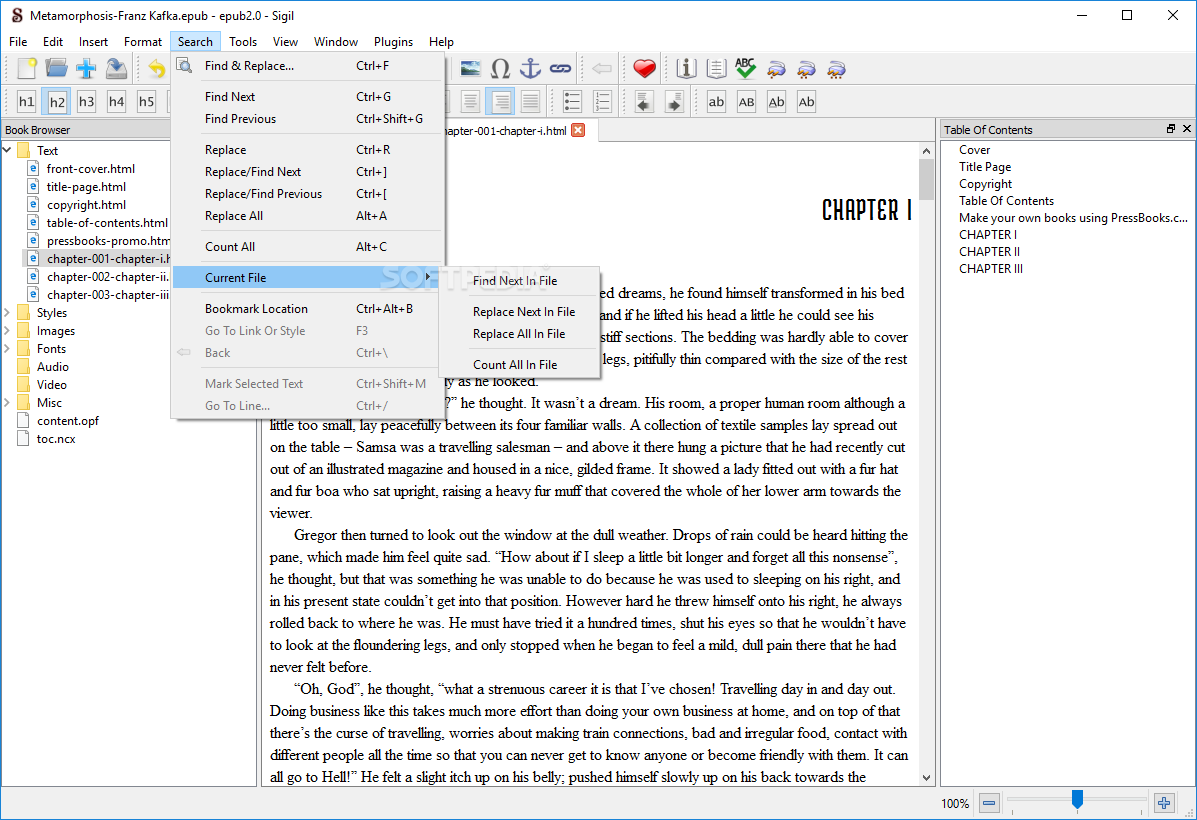Click the Omega special character icon
This screenshot has width=1197, height=820.
click(x=500, y=69)
